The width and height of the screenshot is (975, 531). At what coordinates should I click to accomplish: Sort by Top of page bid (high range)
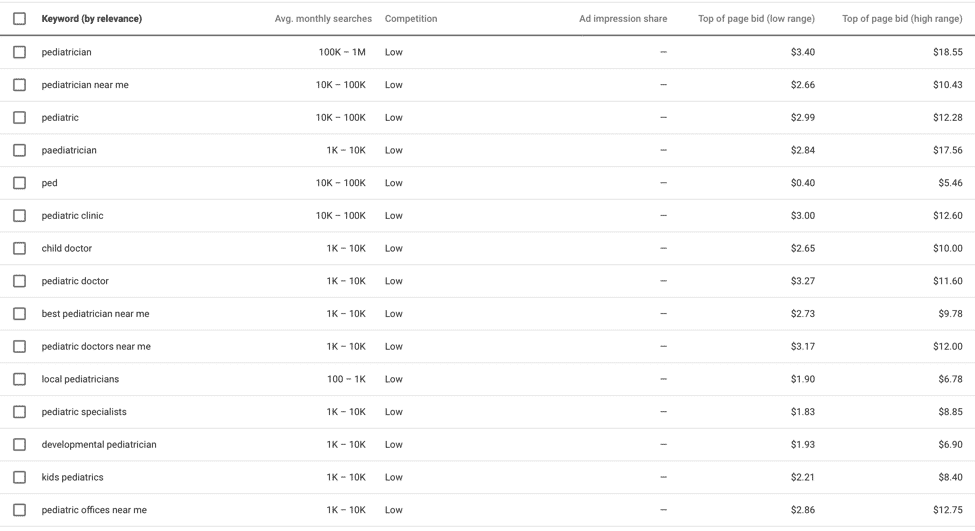click(x=902, y=19)
